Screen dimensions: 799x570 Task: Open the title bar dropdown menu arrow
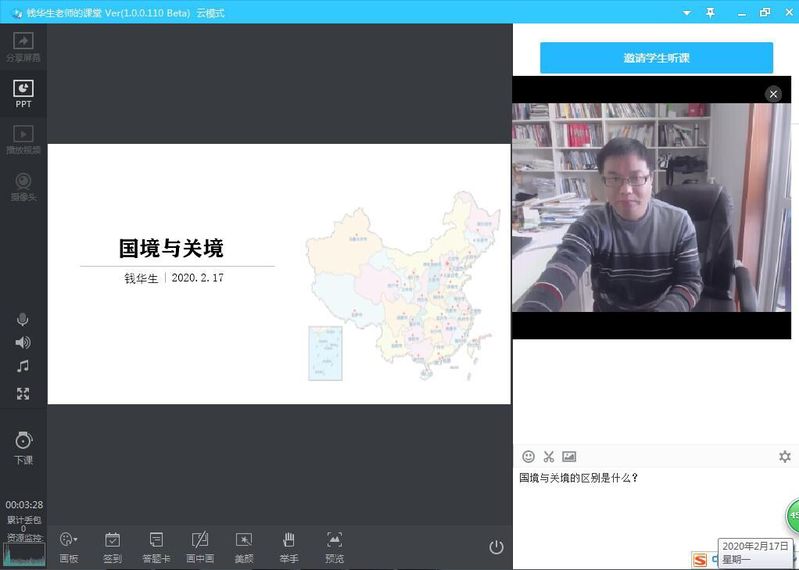(x=687, y=13)
